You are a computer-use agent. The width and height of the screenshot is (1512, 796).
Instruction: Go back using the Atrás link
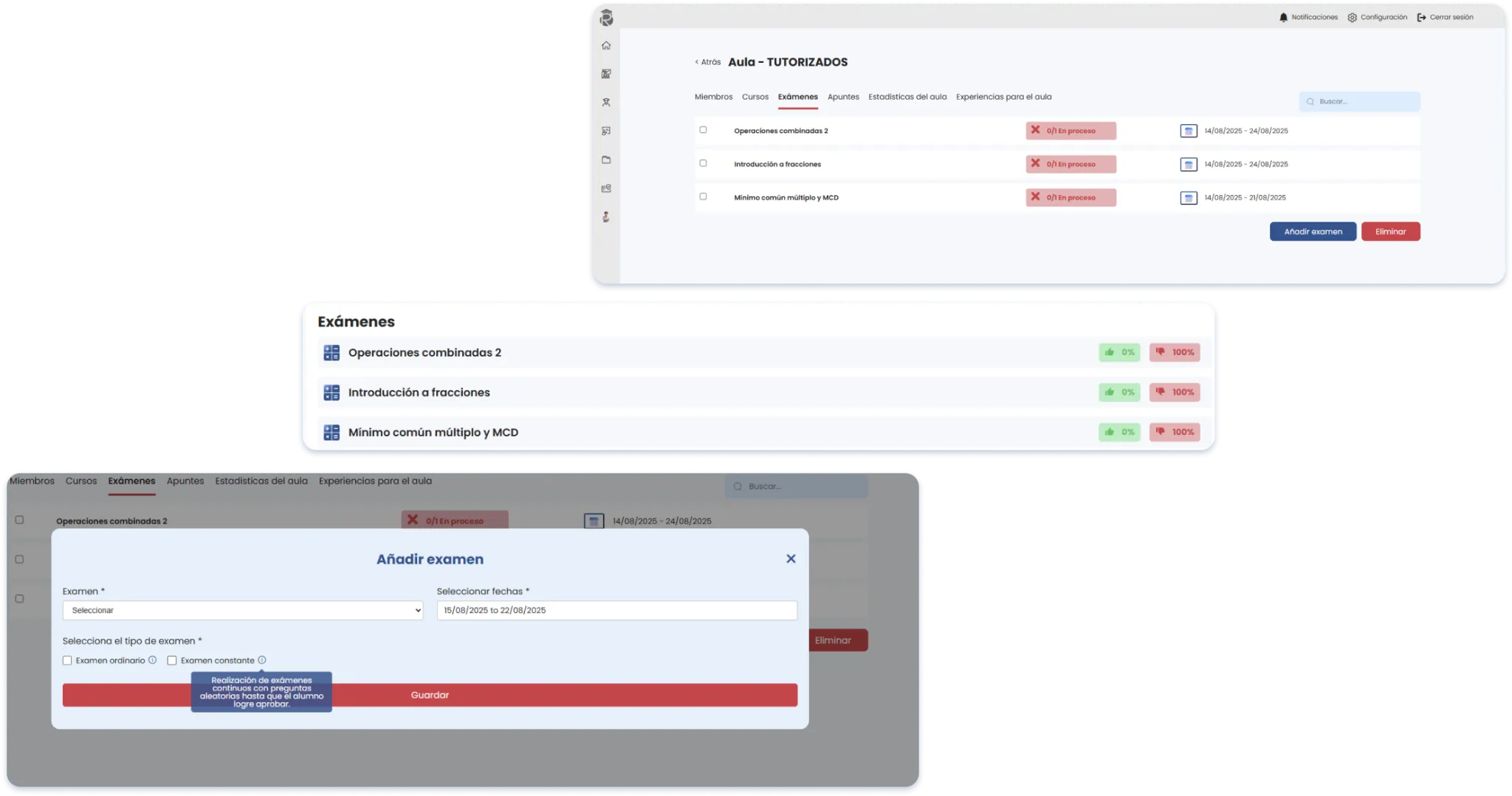click(707, 63)
